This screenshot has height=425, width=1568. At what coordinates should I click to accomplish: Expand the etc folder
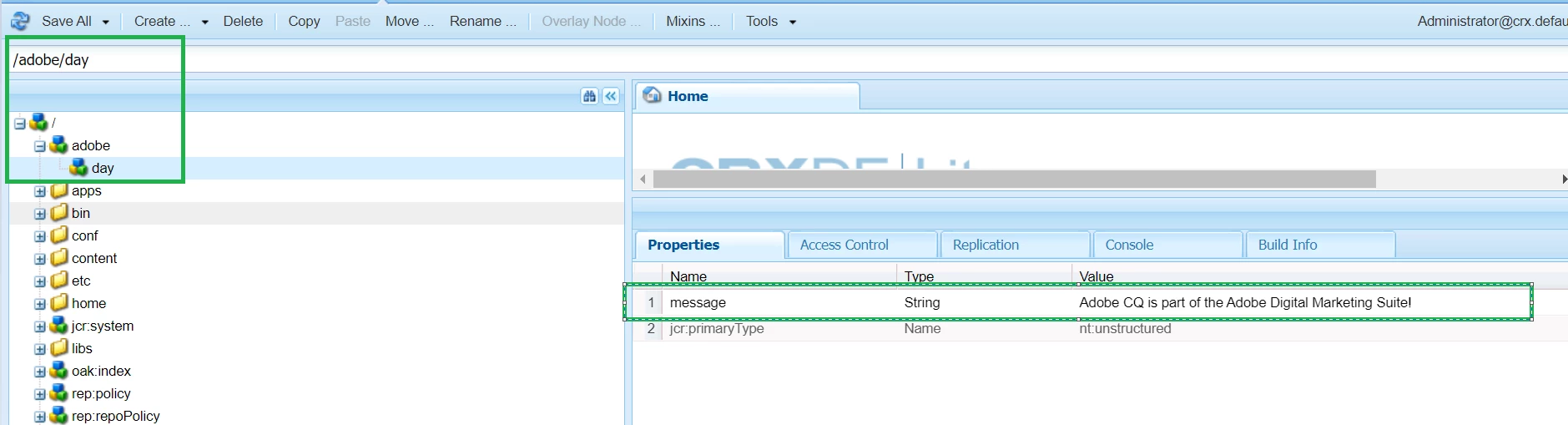39,281
